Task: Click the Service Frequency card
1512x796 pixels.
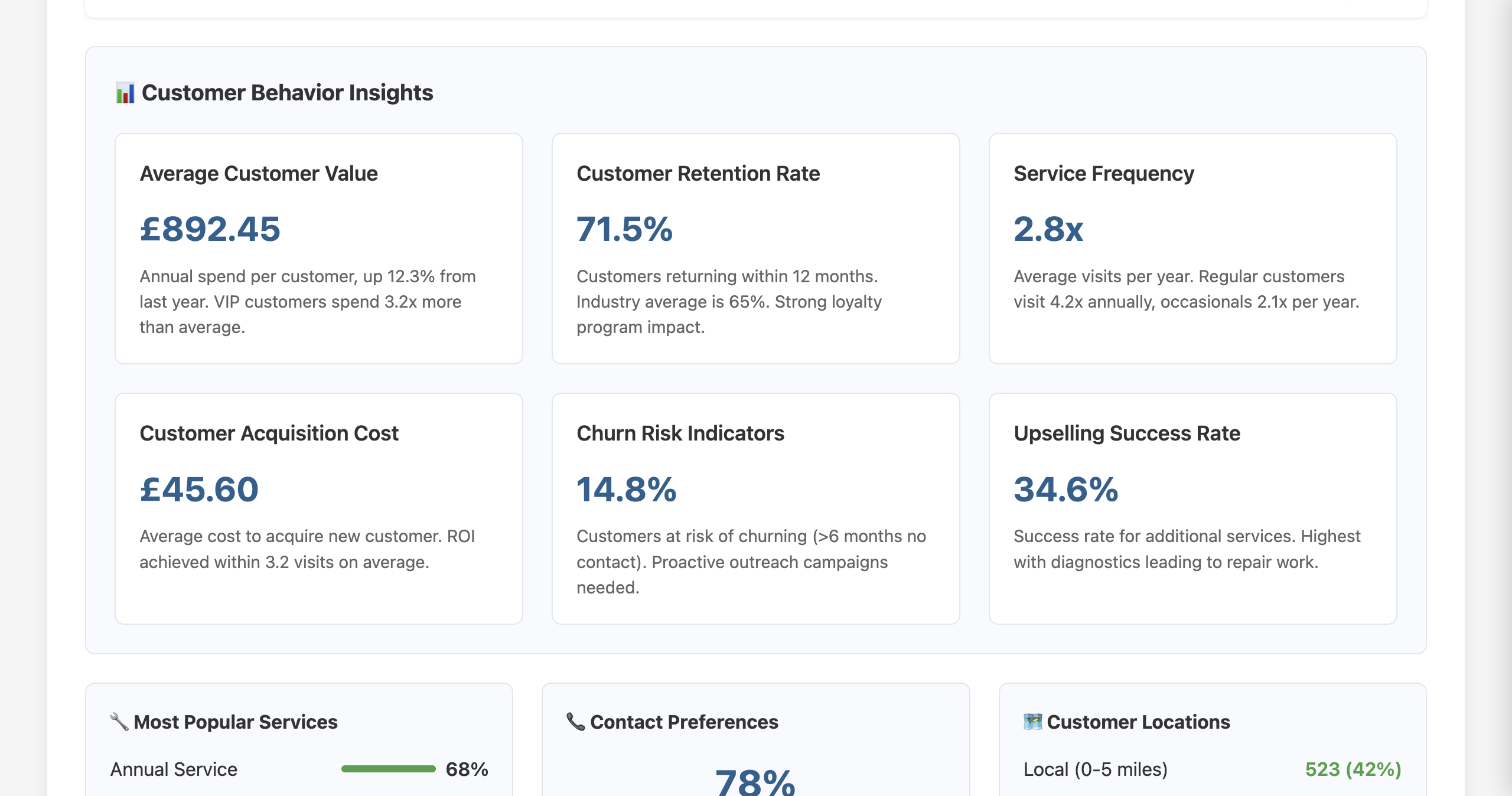Action: click(x=1193, y=248)
